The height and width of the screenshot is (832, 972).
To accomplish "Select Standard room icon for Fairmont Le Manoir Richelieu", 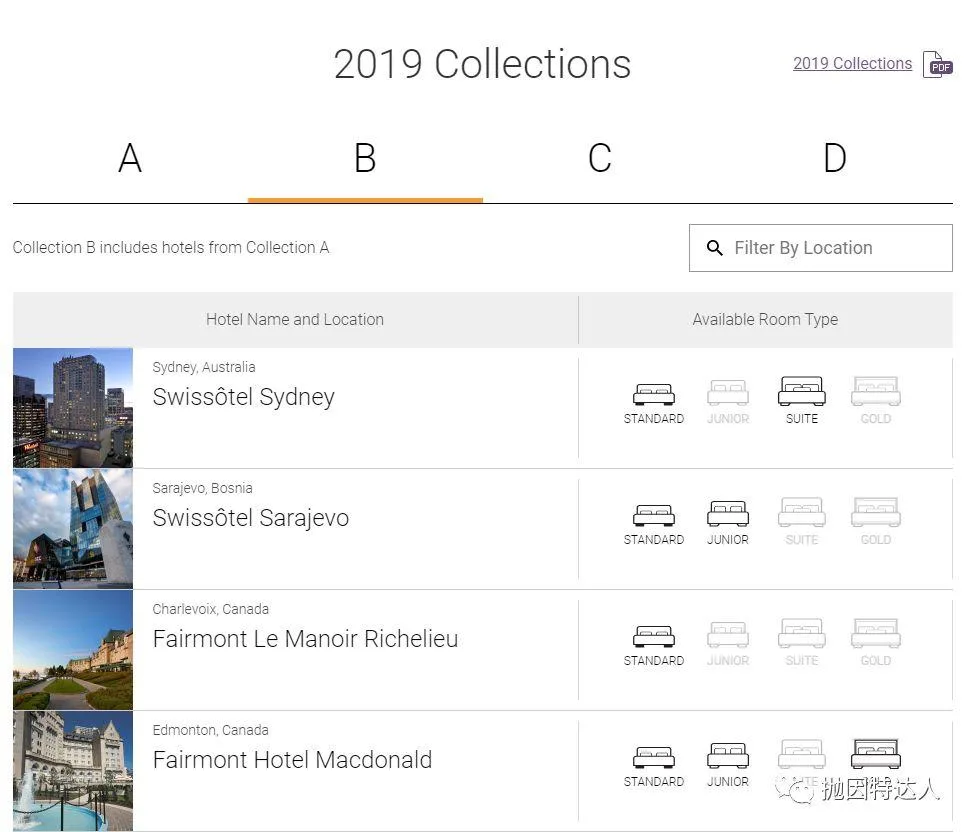I will tap(654, 636).
